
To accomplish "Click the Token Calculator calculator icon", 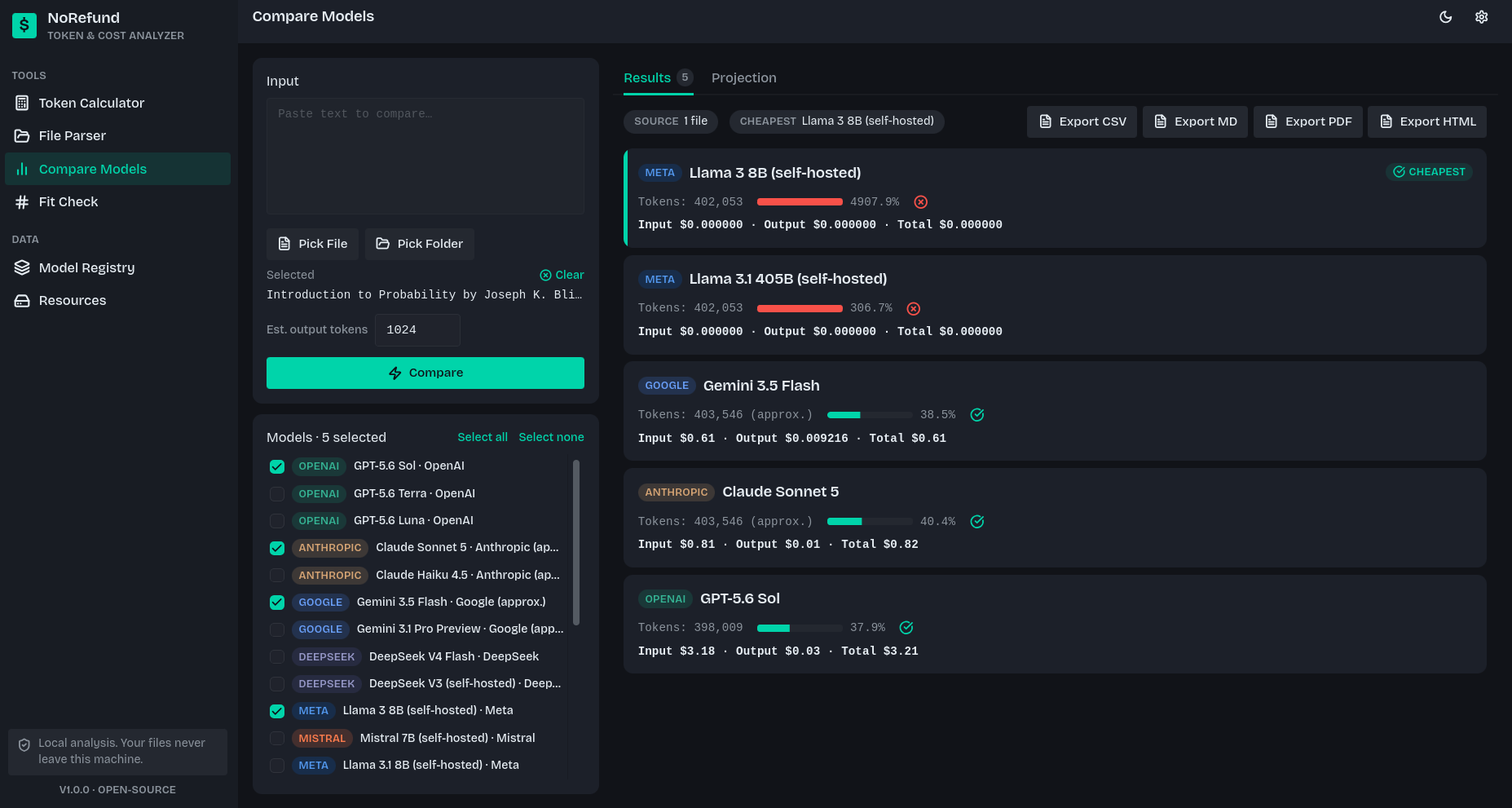I will 22,103.
